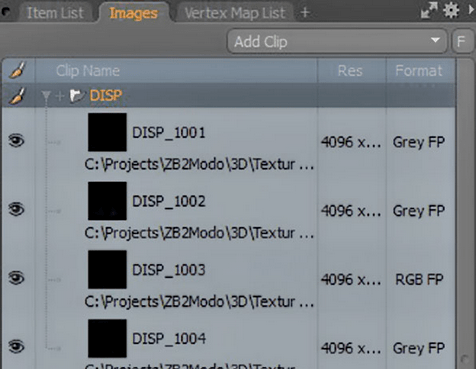Open panel settings gear icon
Image resolution: width=476 pixels, height=369 pixels.
[x=451, y=10]
